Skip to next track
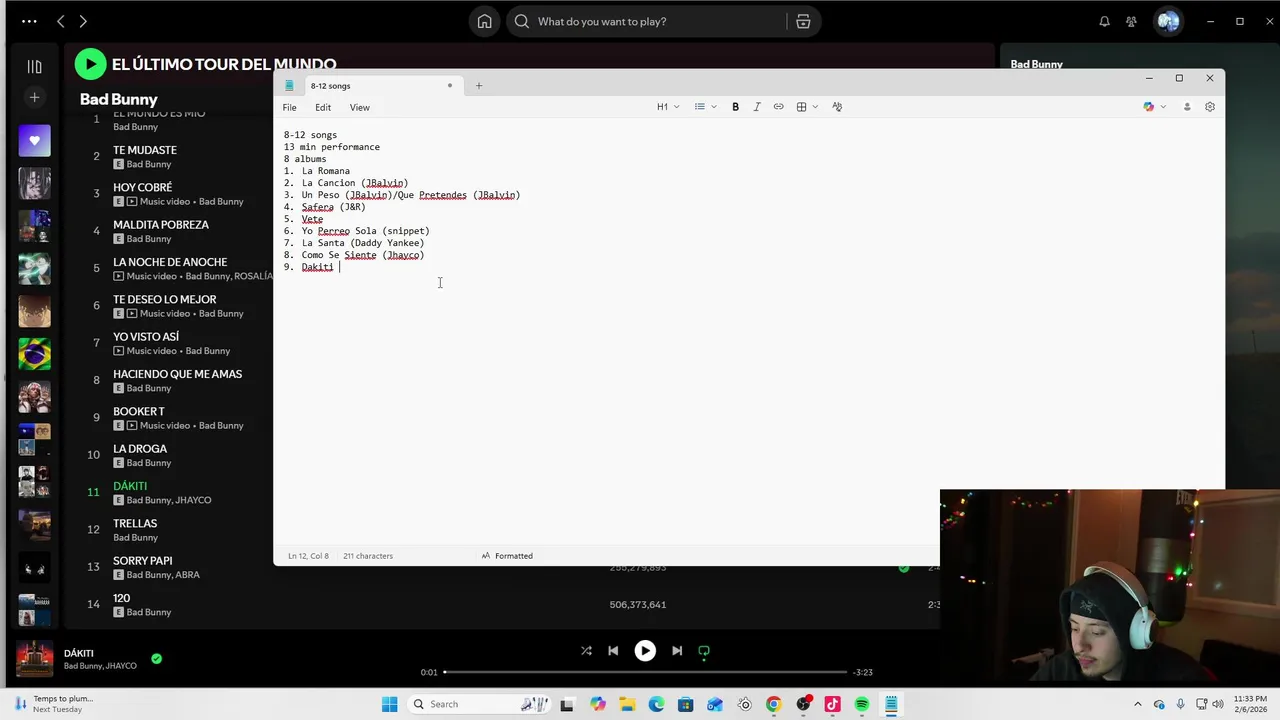The height and width of the screenshot is (720, 1280). pyautogui.click(x=677, y=651)
